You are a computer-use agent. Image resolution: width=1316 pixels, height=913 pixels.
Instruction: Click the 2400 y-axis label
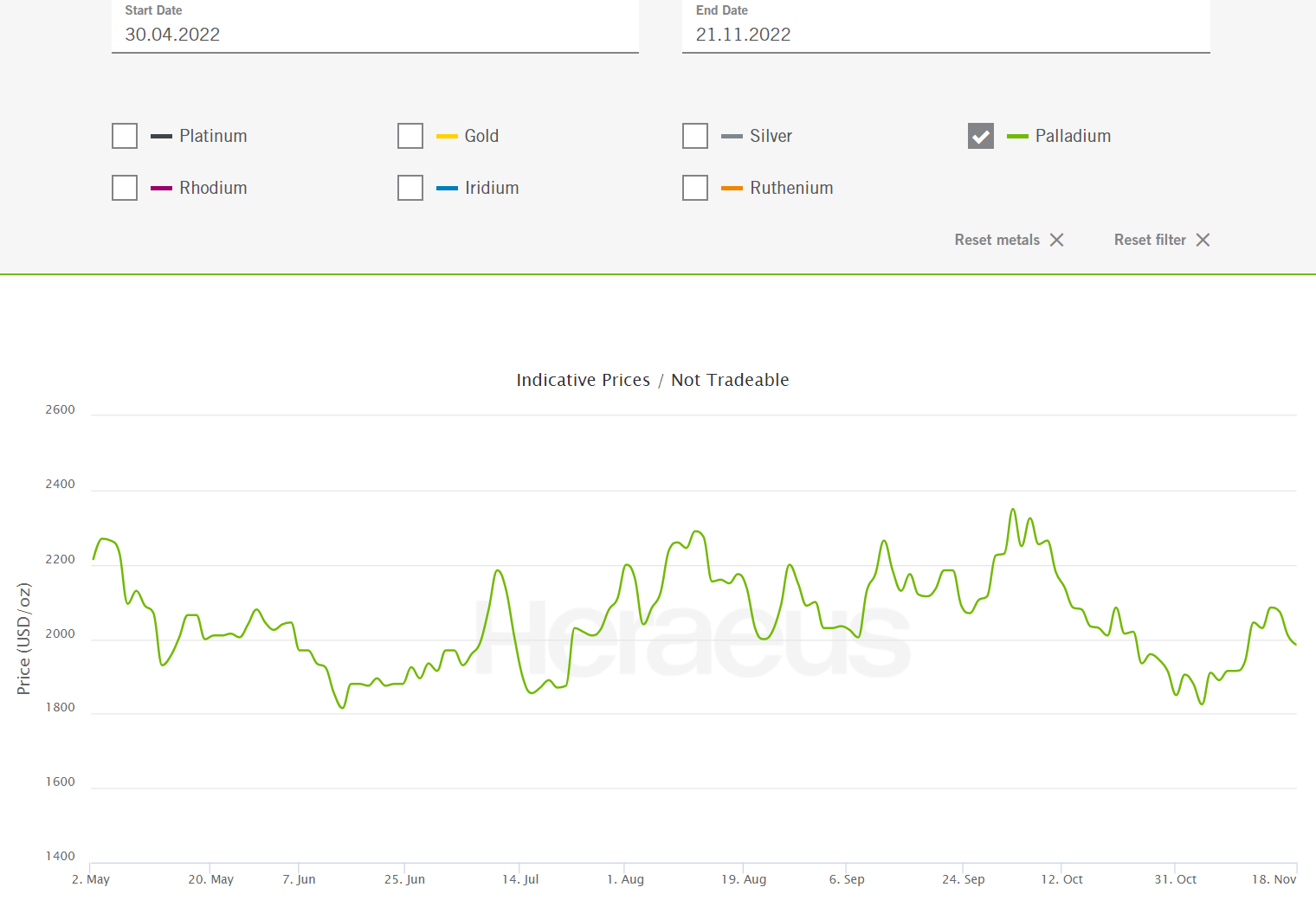[60, 484]
